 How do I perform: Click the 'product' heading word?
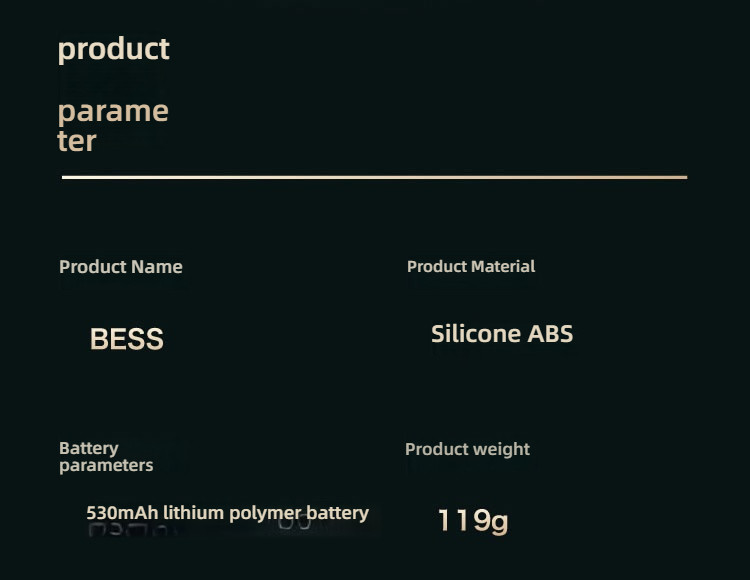pyautogui.click(x=113, y=50)
